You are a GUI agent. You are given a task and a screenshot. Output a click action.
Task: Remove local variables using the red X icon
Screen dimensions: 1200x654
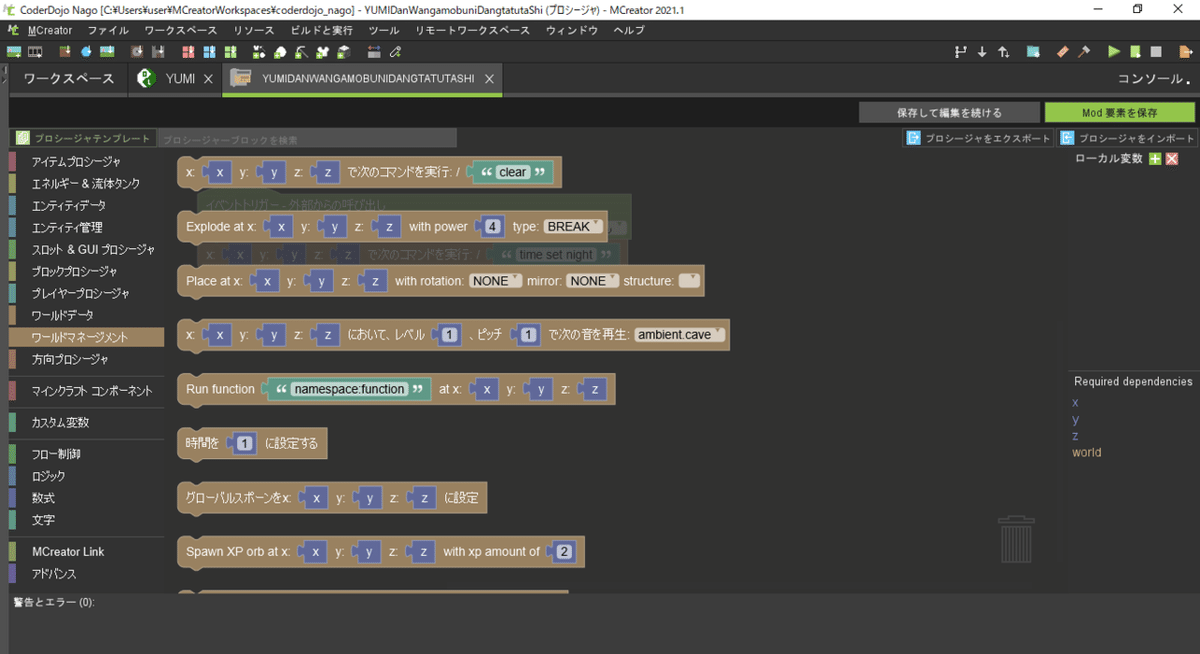(1171, 160)
